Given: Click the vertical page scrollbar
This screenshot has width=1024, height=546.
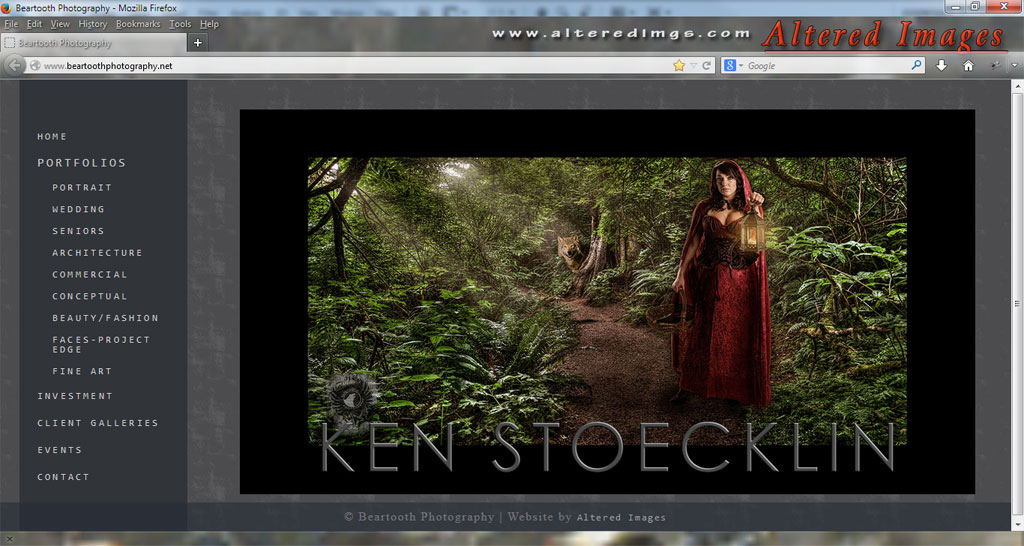Looking at the screenshot, I should click(1017, 306).
